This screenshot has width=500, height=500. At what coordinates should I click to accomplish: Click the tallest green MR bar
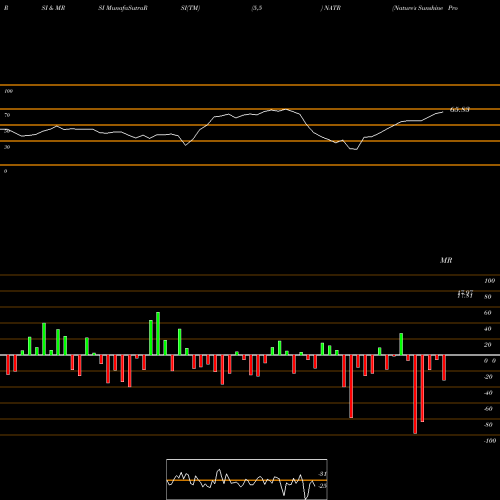pyautogui.click(x=158, y=334)
